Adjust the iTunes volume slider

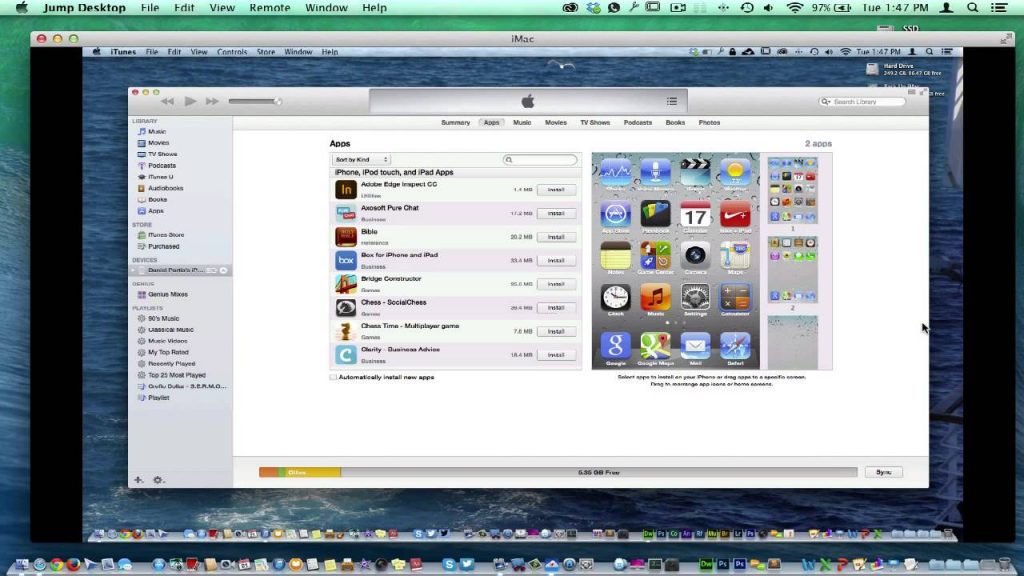pyautogui.click(x=255, y=100)
